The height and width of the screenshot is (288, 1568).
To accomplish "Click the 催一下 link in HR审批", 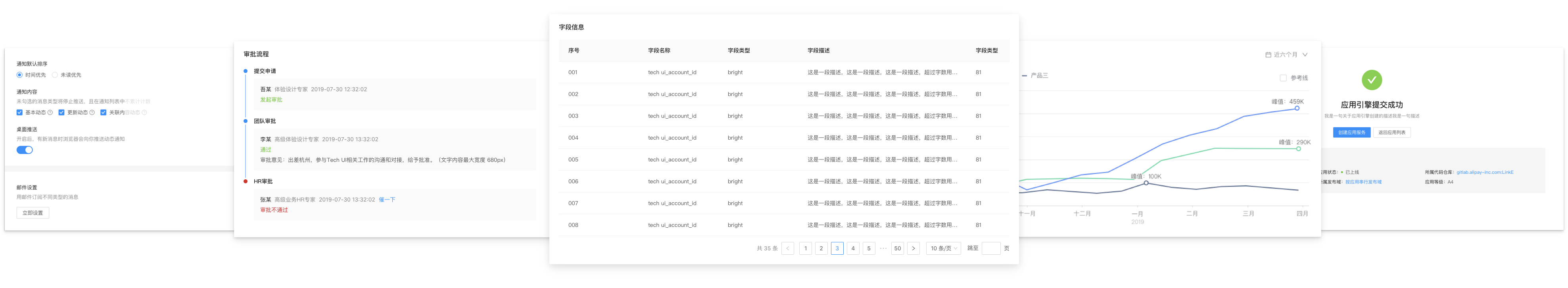I will (386, 200).
